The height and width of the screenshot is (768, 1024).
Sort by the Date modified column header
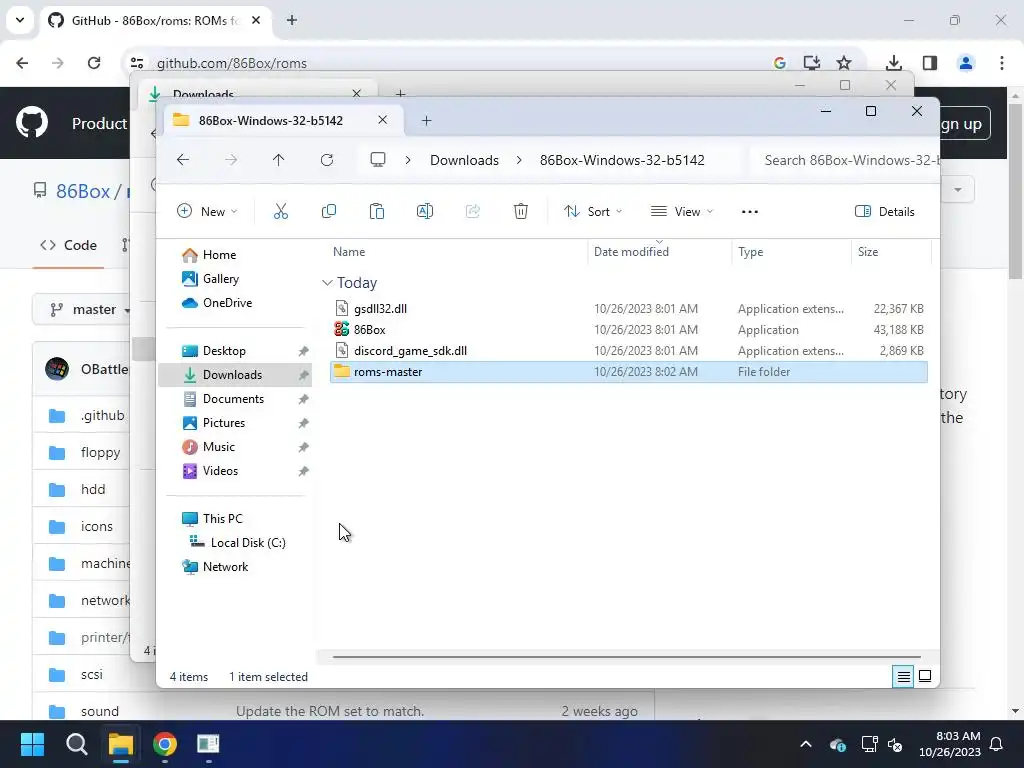(x=631, y=252)
